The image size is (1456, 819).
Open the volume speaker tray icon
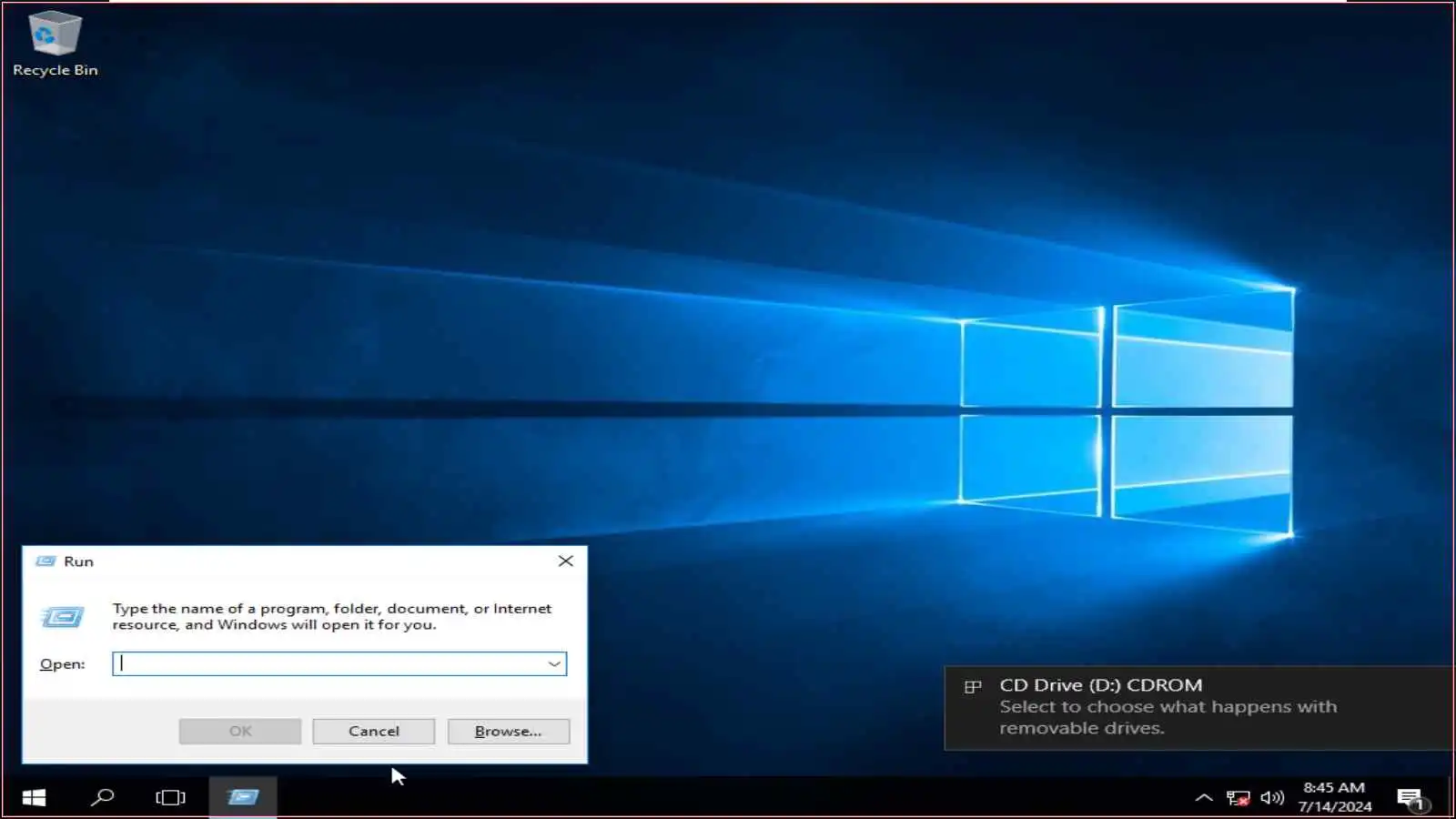point(1272,798)
